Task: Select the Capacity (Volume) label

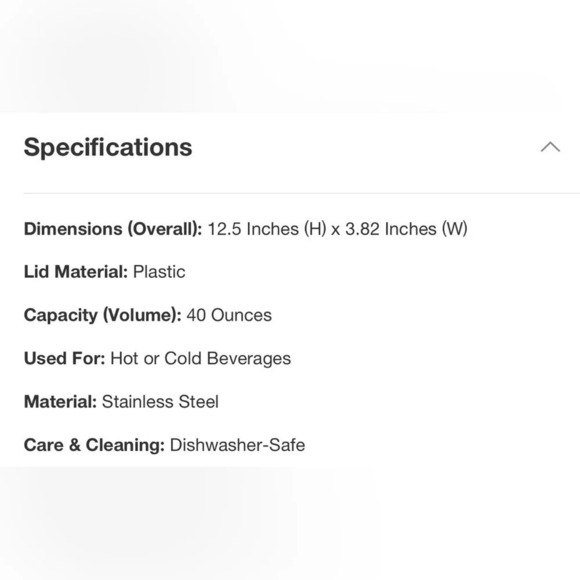Action: (x=102, y=316)
